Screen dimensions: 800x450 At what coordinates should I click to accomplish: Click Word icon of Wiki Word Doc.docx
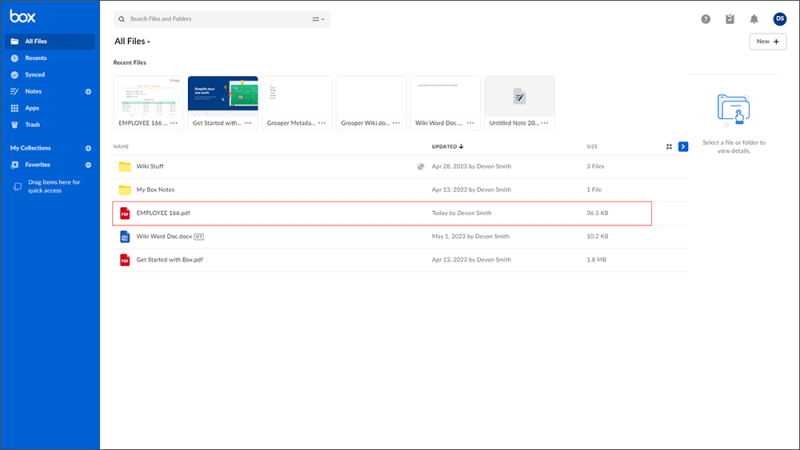click(124, 237)
